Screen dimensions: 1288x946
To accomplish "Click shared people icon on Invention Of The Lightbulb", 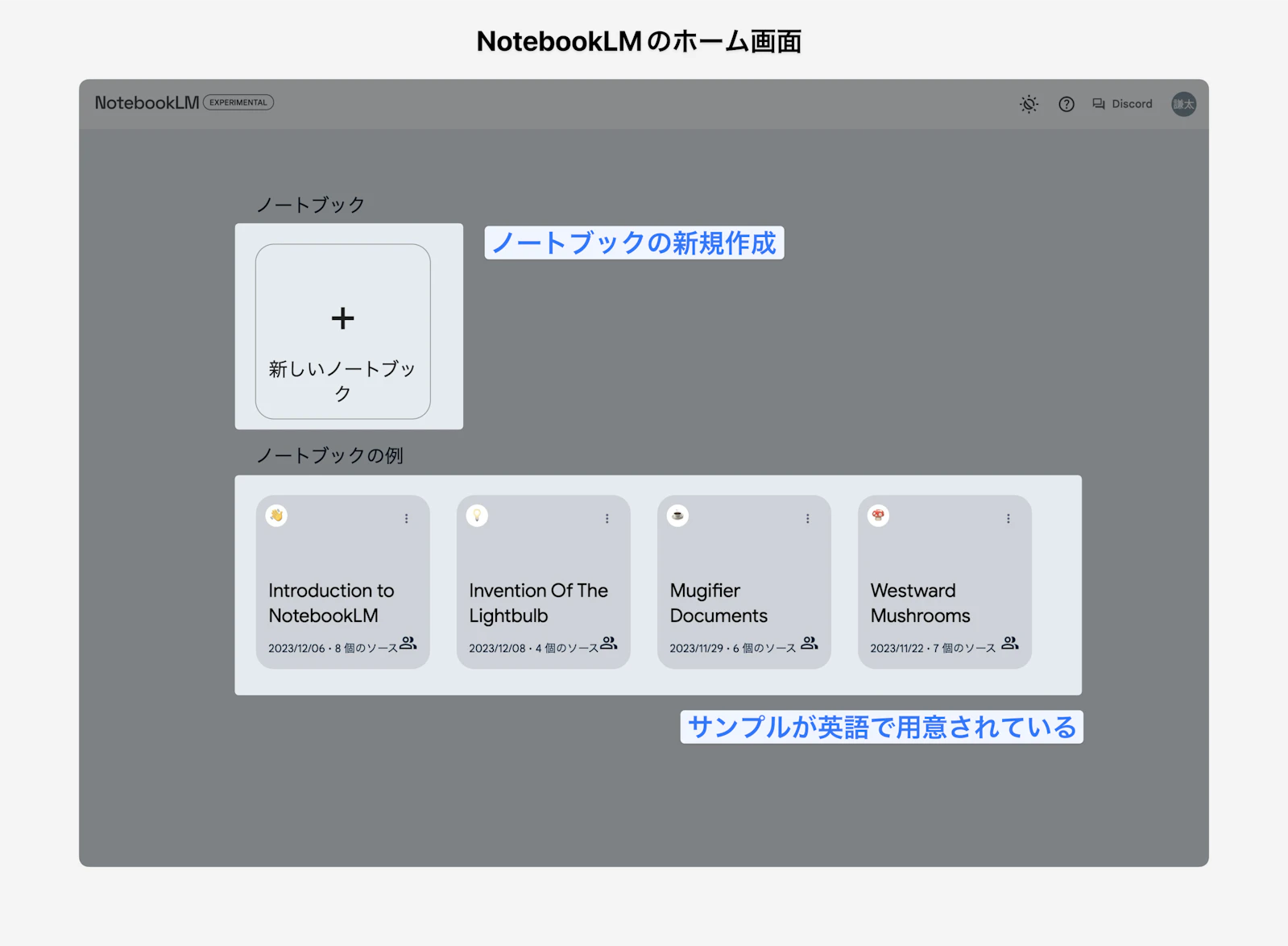I will (x=609, y=643).
